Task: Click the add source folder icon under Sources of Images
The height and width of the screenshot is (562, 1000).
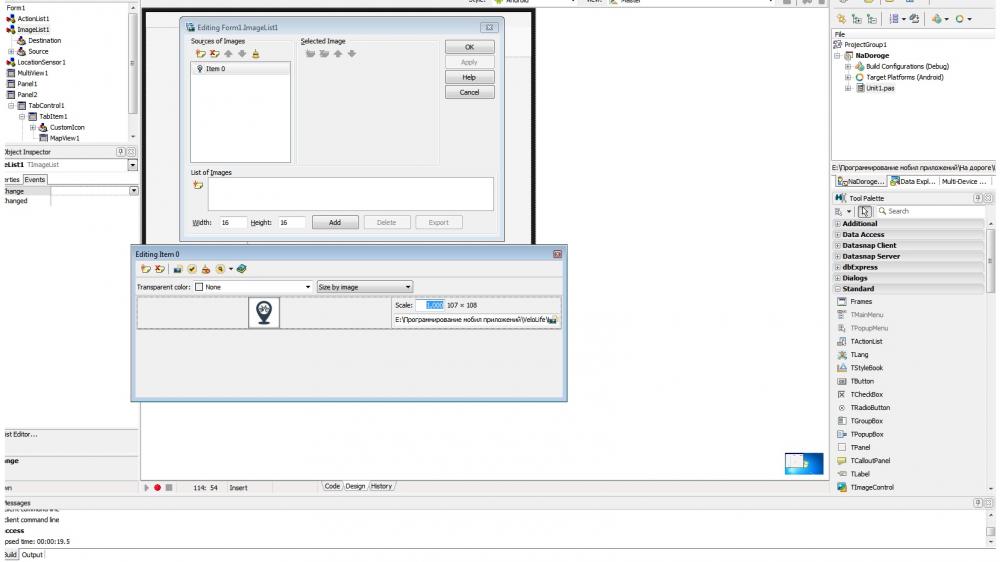Action: [x=200, y=54]
